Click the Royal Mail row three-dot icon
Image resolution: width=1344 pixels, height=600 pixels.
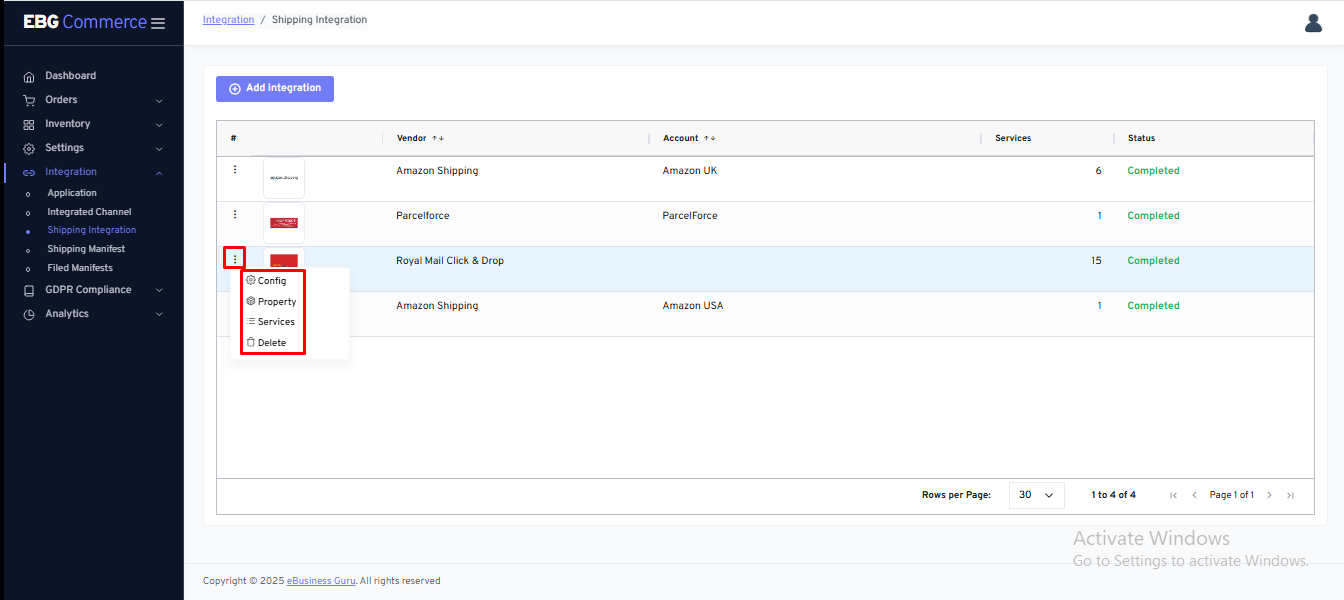[235, 259]
